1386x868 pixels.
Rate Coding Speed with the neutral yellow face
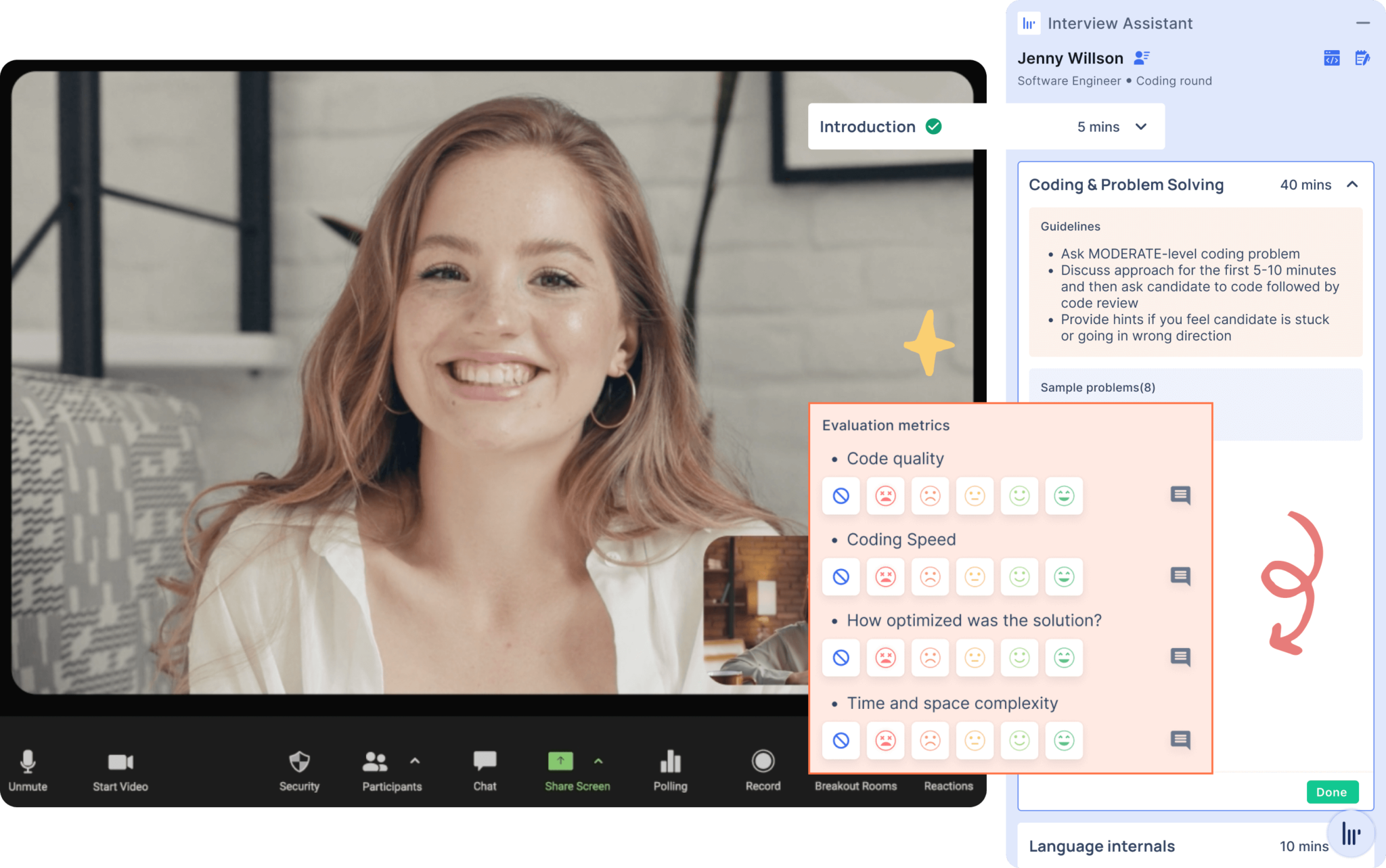pyautogui.click(x=975, y=576)
